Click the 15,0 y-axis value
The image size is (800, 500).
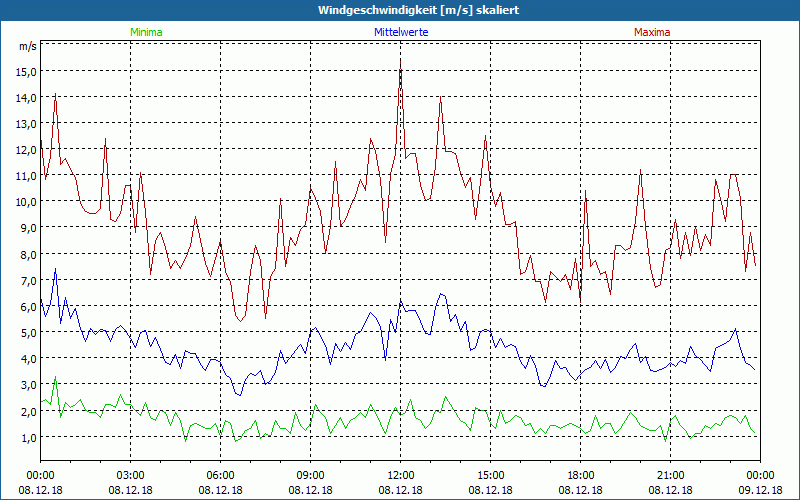26,72
